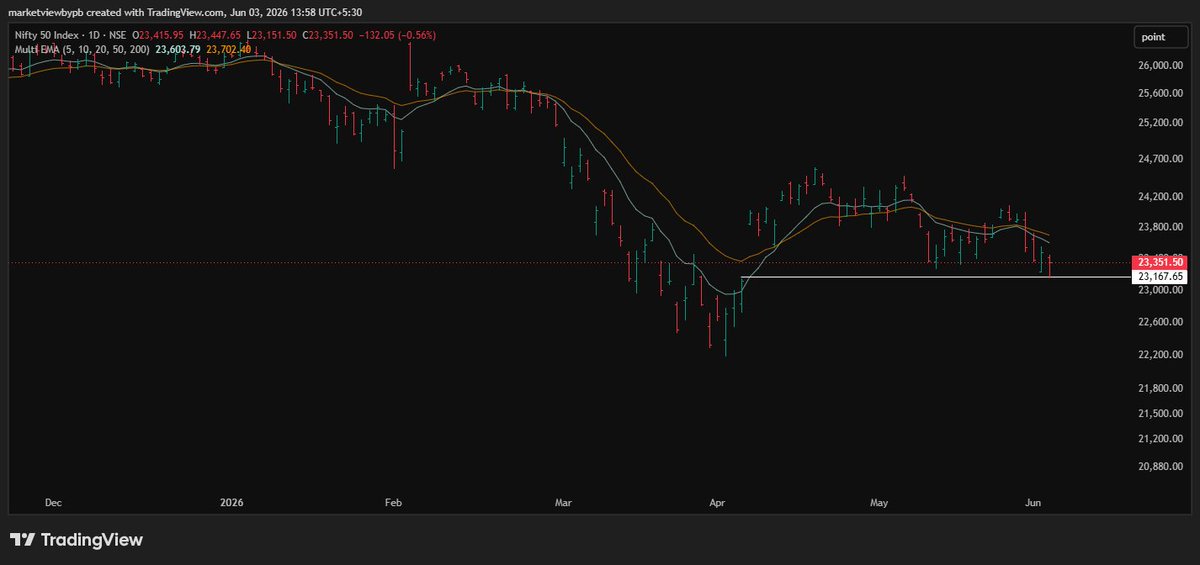Click the EMA value 23,603.79

(x=178, y=48)
